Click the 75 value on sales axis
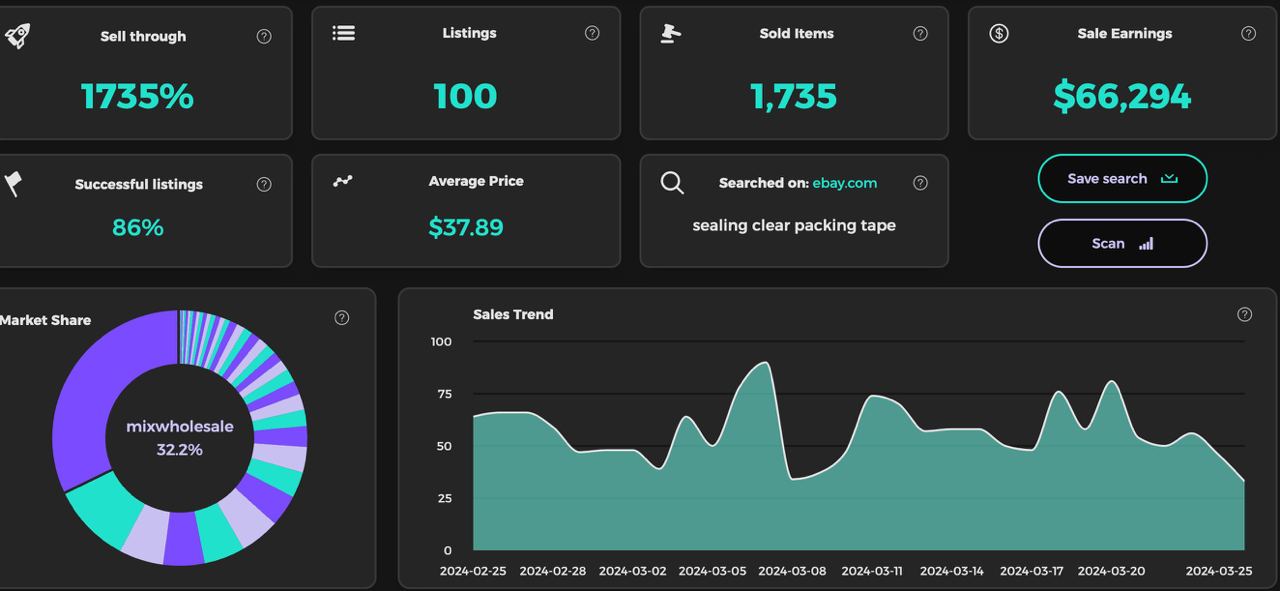The image size is (1280, 591). 444,394
